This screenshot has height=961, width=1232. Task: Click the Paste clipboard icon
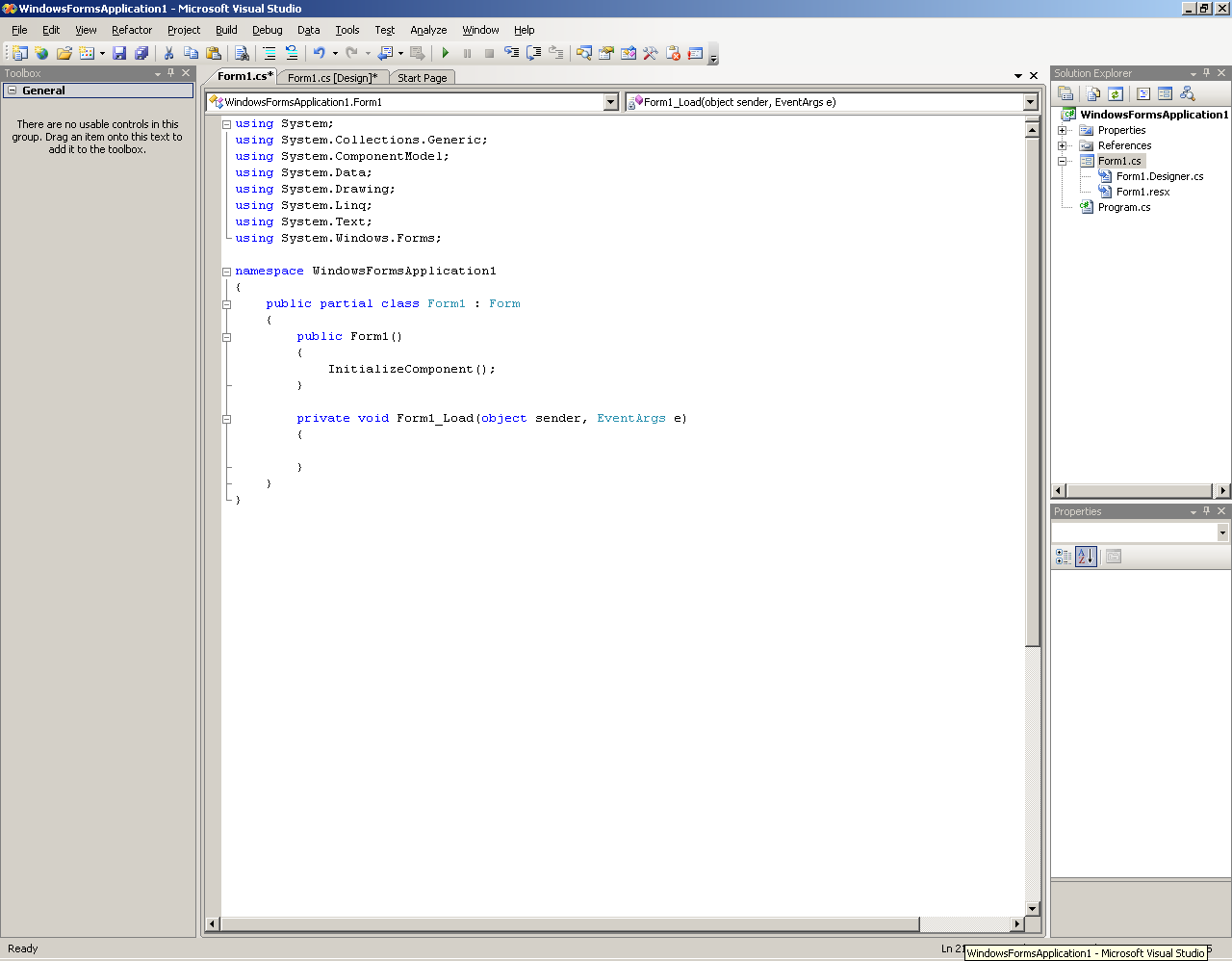[x=214, y=53]
